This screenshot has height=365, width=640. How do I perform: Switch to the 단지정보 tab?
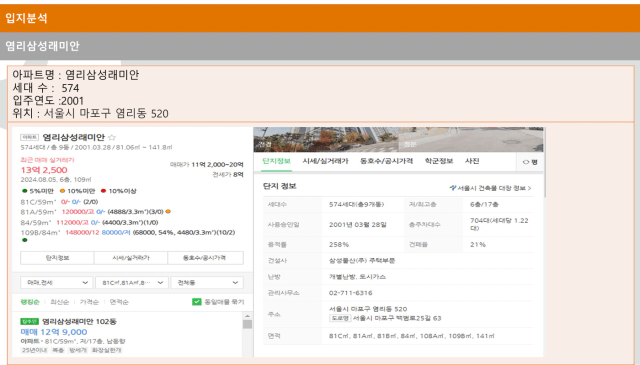(x=276, y=161)
